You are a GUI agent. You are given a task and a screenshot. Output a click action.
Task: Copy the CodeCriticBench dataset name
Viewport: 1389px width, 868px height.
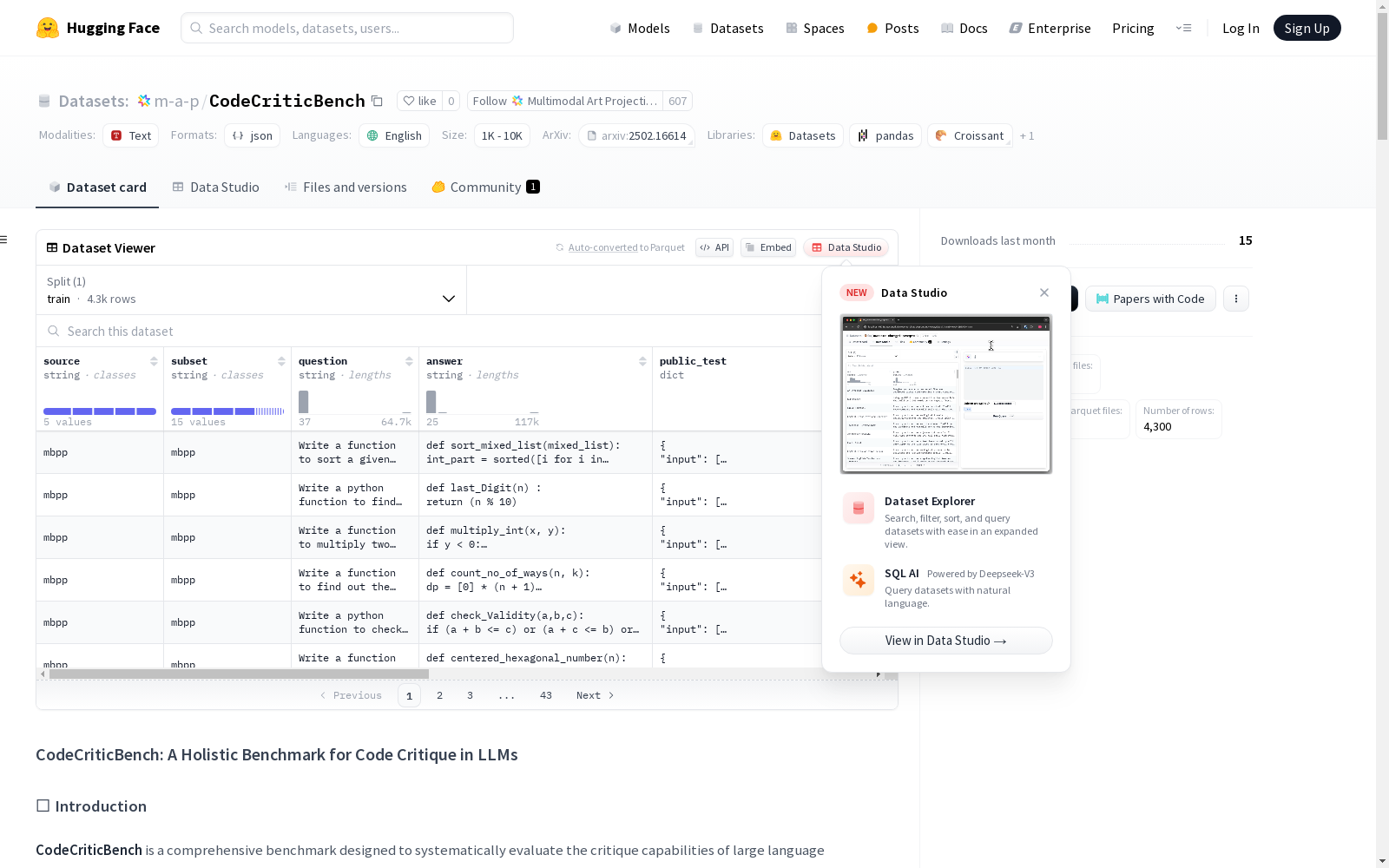[377, 101]
